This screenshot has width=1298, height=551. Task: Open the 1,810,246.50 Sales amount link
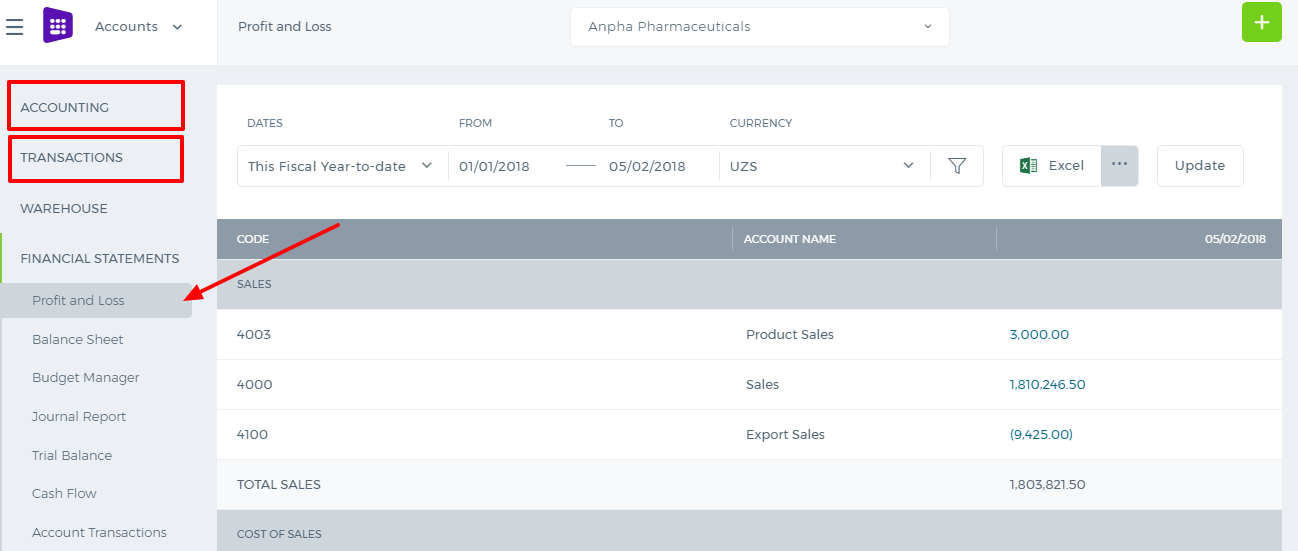[1047, 384]
